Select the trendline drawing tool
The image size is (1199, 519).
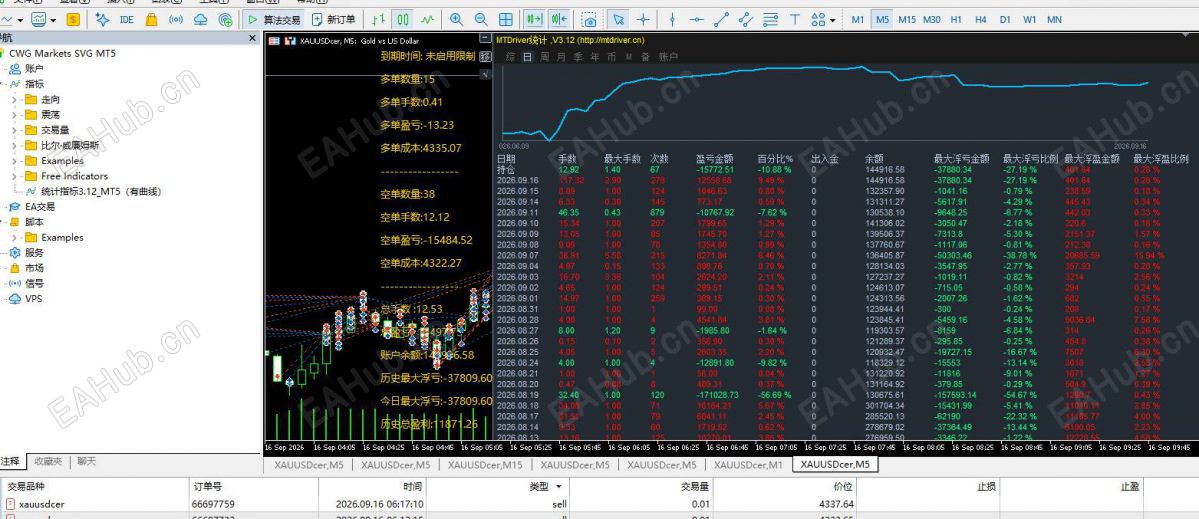click(721, 19)
